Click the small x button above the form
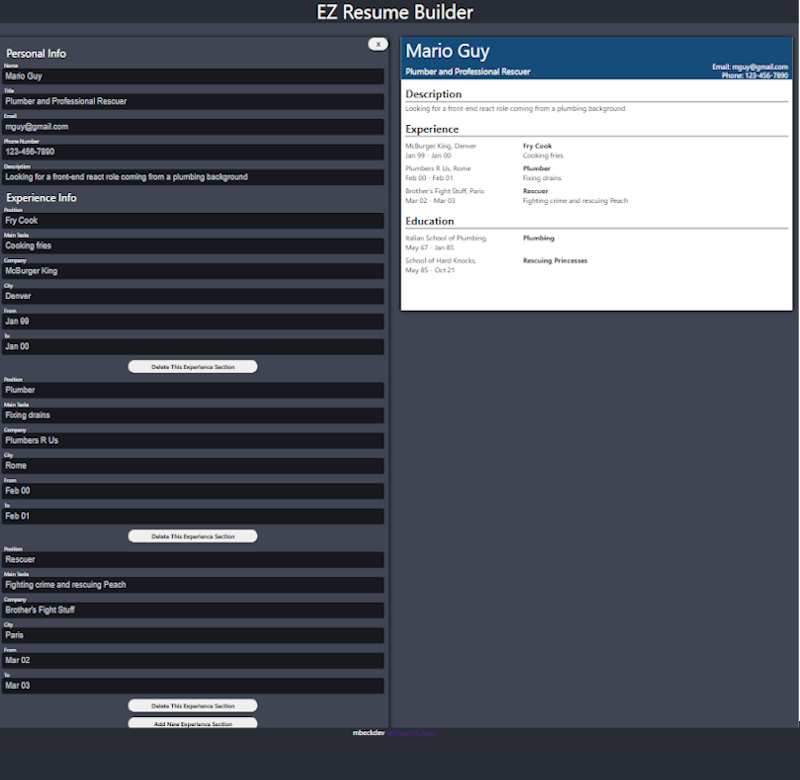Image resolution: width=800 pixels, height=780 pixels. tap(378, 44)
